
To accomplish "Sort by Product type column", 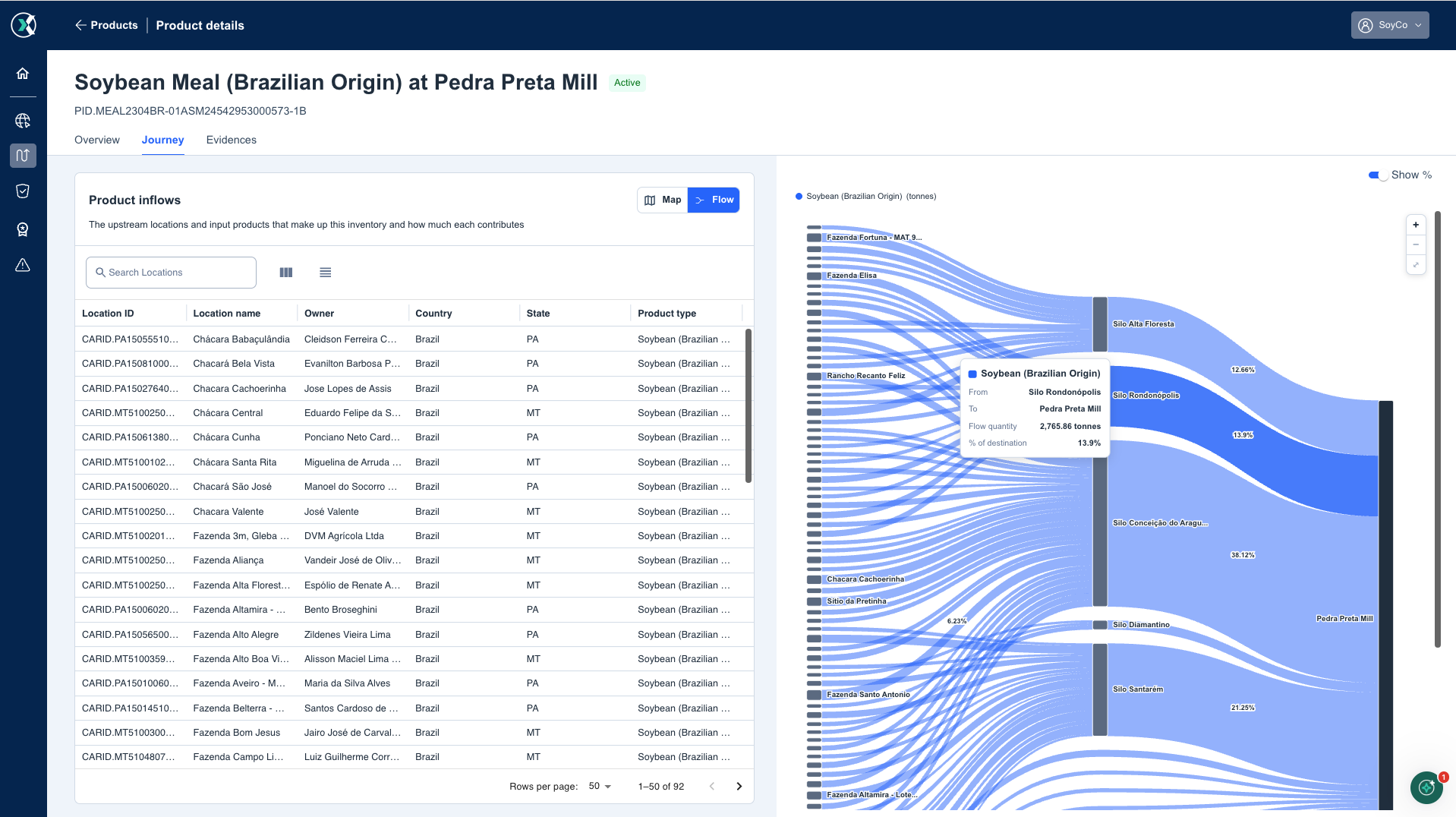I will coord(667,314).
